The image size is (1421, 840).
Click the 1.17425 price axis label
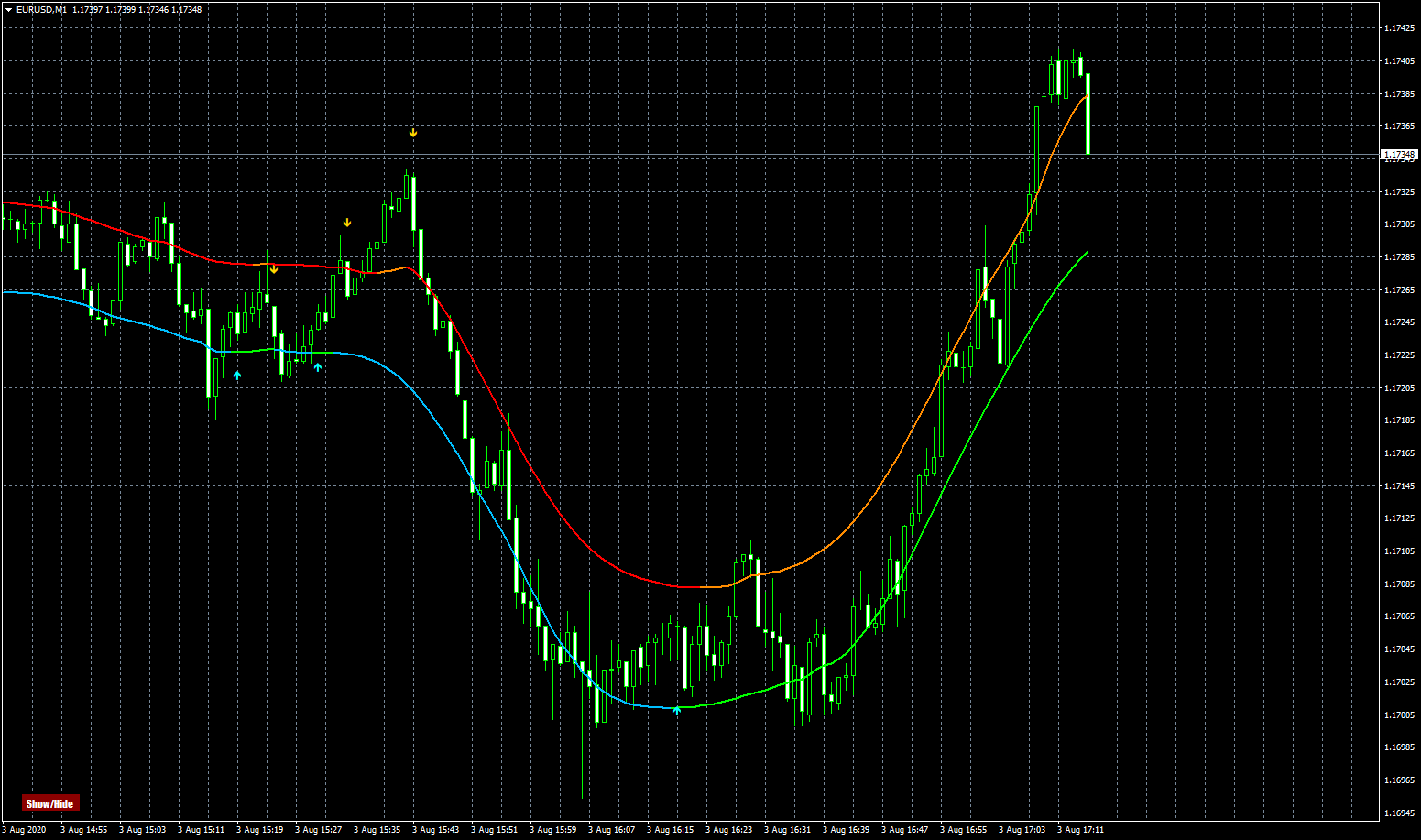point(1398,28)
